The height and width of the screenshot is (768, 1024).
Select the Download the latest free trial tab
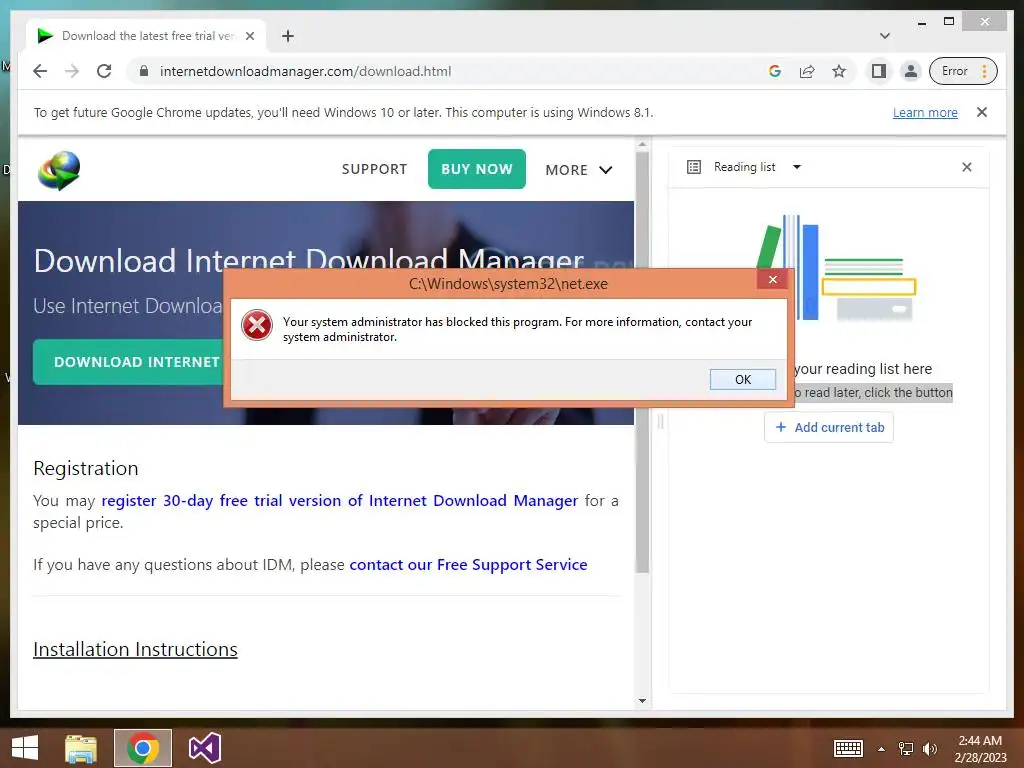point(145,36)
